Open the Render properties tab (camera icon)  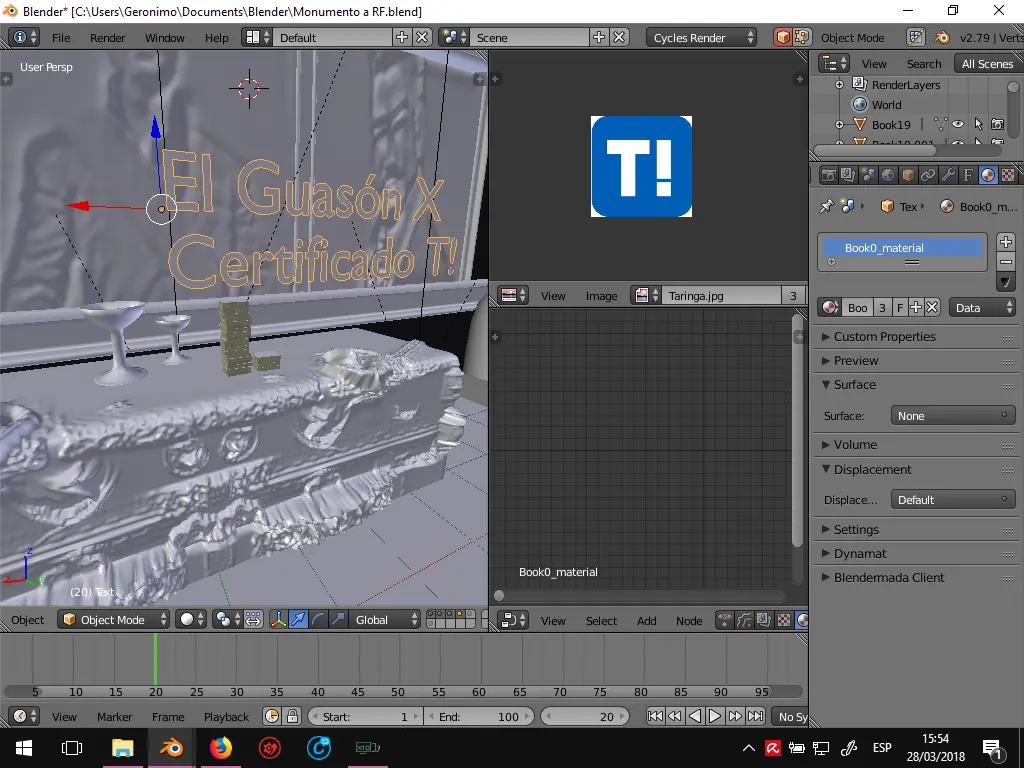pyautogui.click(x=828, y=174)
